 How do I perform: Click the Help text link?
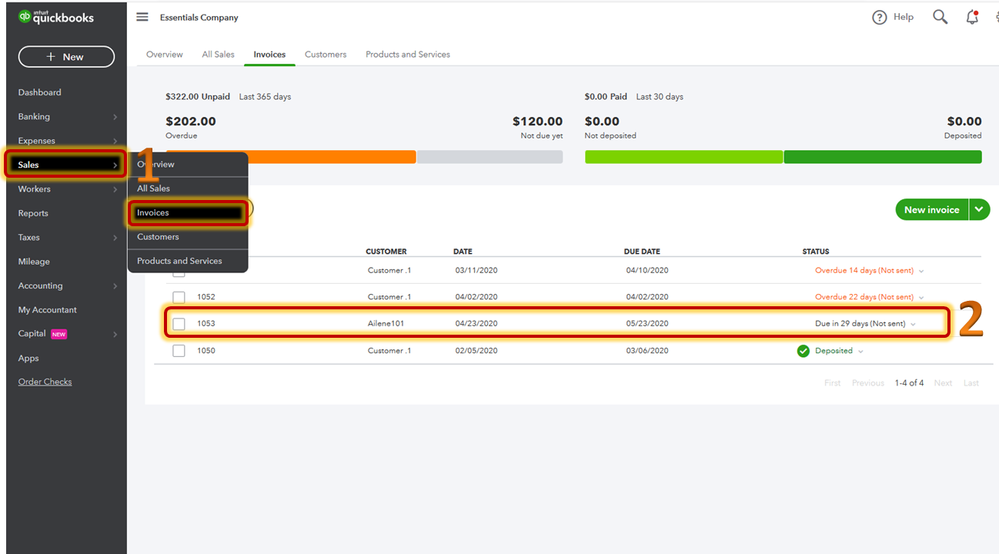click(x=903, y=17)
